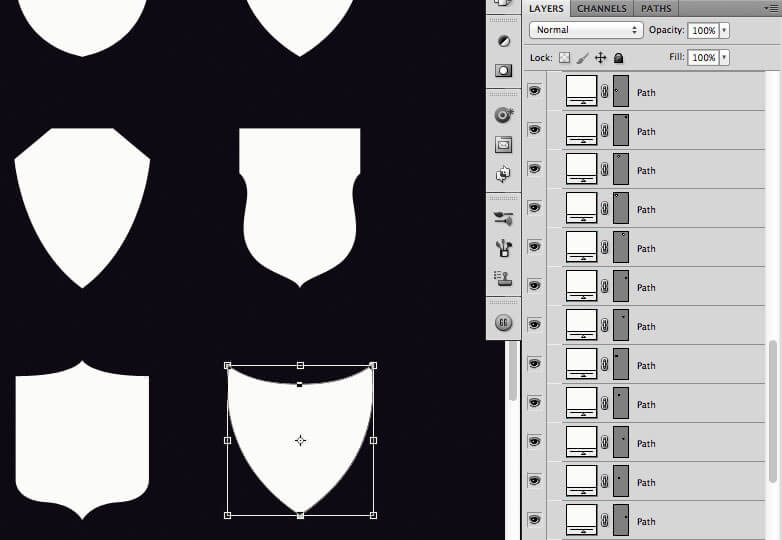Toggle Lock transparent pixels
The height and width of the screenshot is (540, 782).
(x=564, y=58)
